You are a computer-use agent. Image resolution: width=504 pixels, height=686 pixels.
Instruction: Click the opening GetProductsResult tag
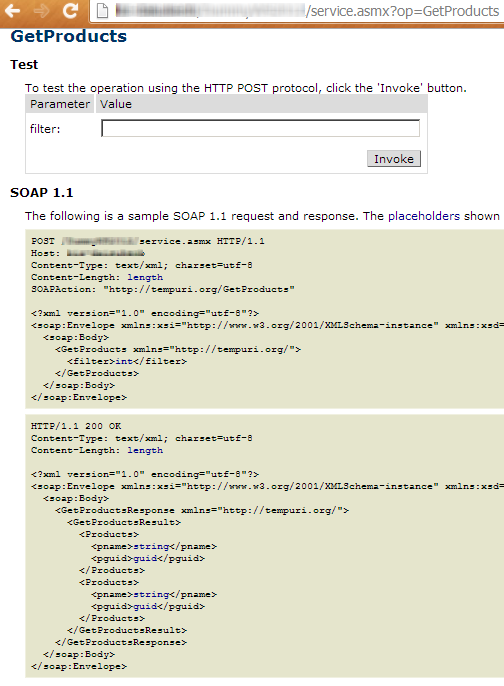pyautogui.click(x=124, y=522)
